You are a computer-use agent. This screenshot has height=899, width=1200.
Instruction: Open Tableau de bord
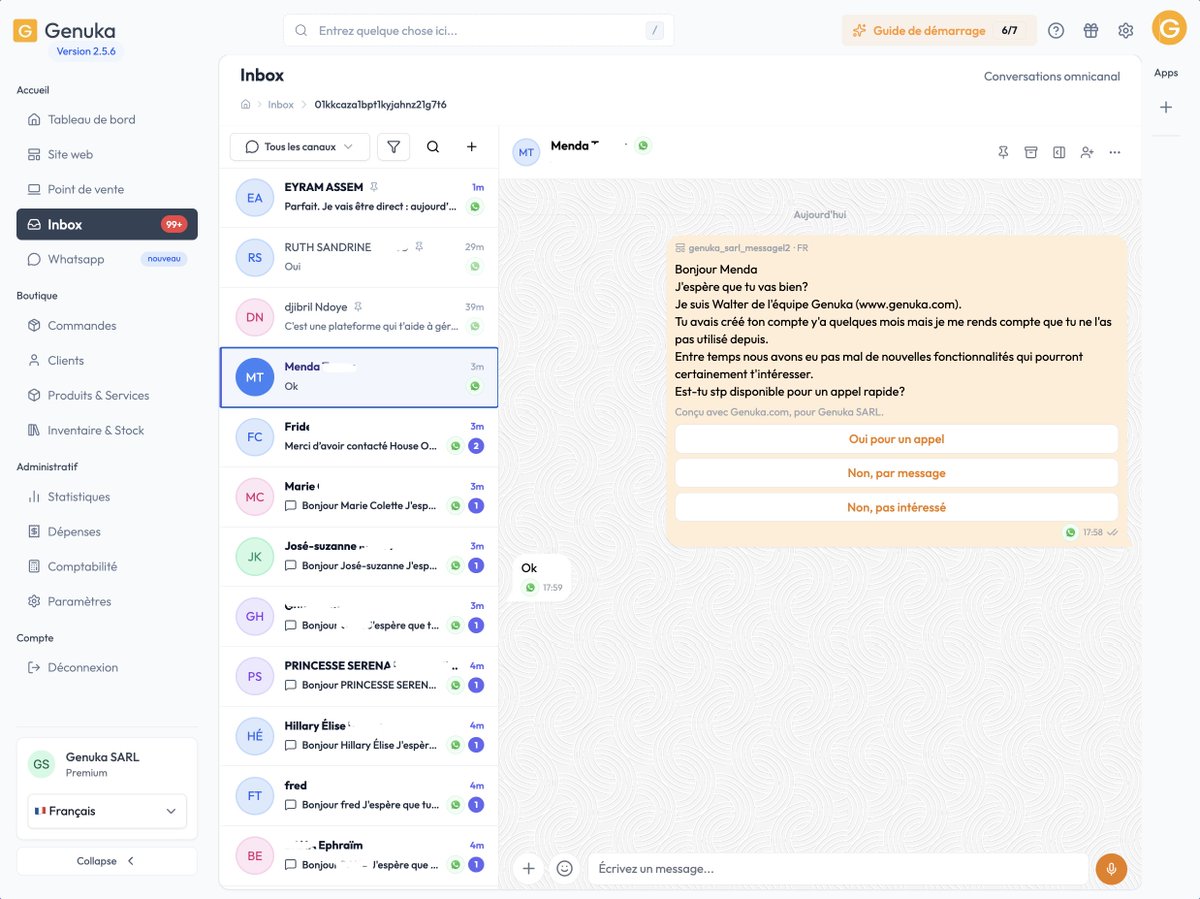(107, 119)
